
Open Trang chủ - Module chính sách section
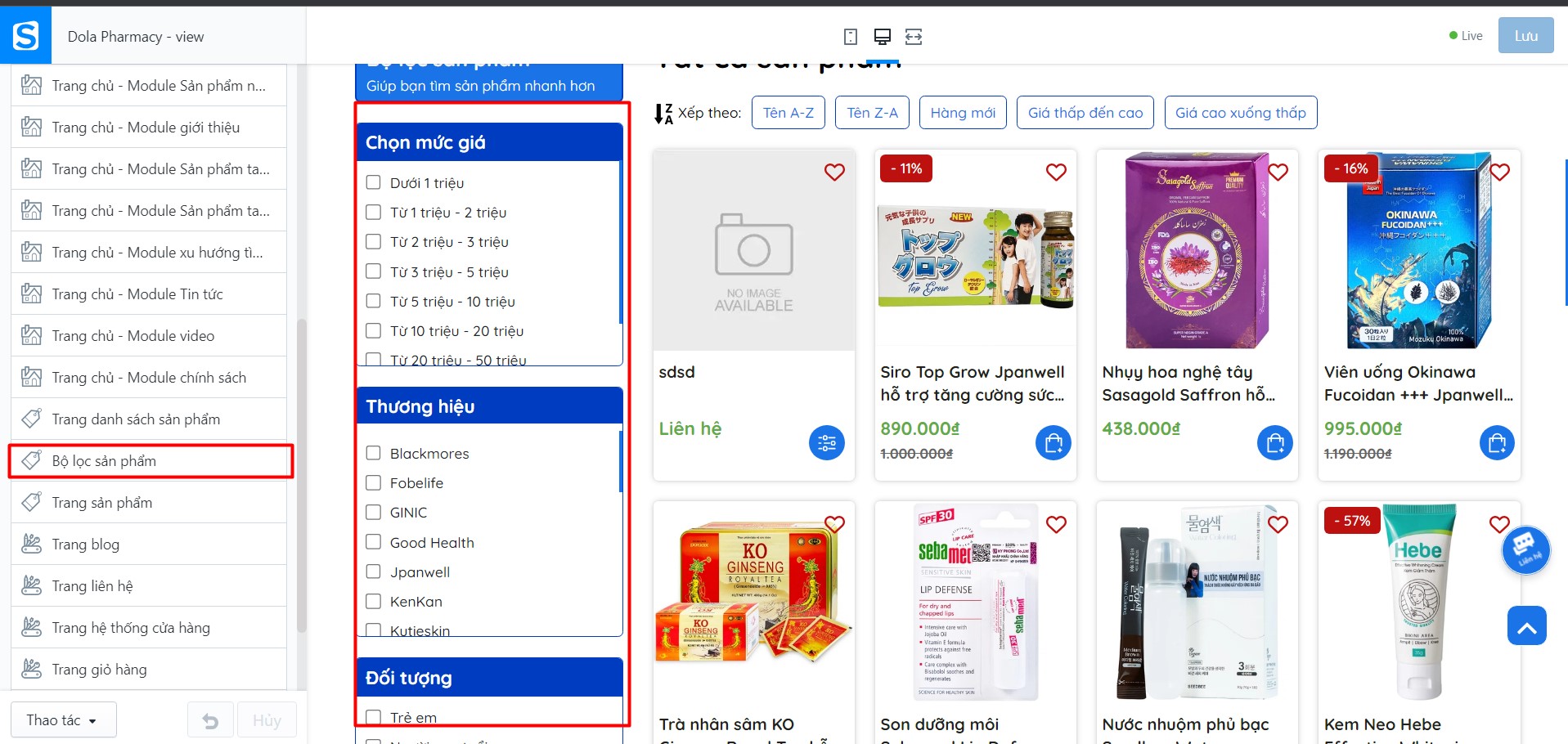pos(149,377)
